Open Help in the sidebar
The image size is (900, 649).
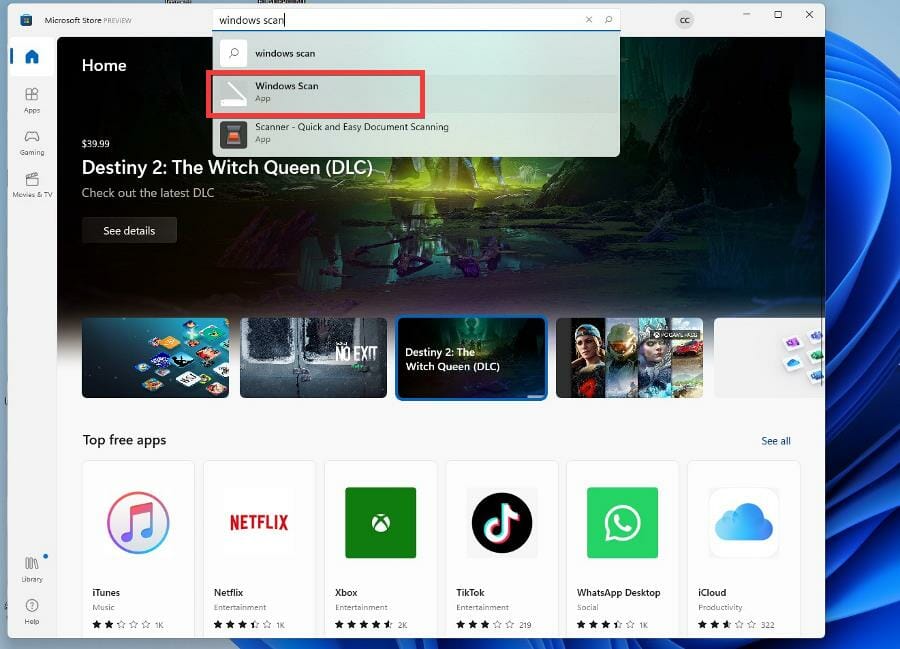32,611
